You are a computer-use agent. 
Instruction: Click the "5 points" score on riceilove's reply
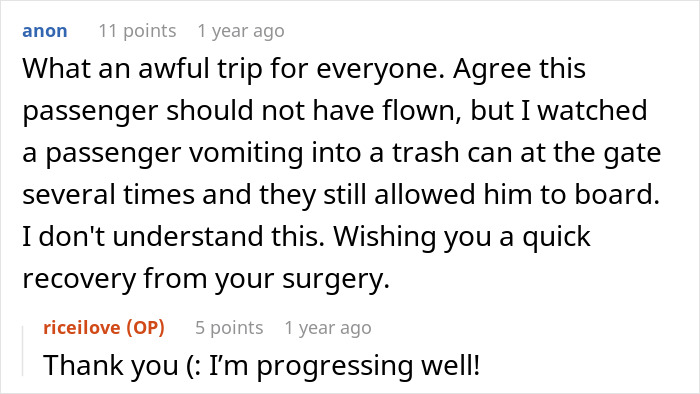click(x=229, y=328)
